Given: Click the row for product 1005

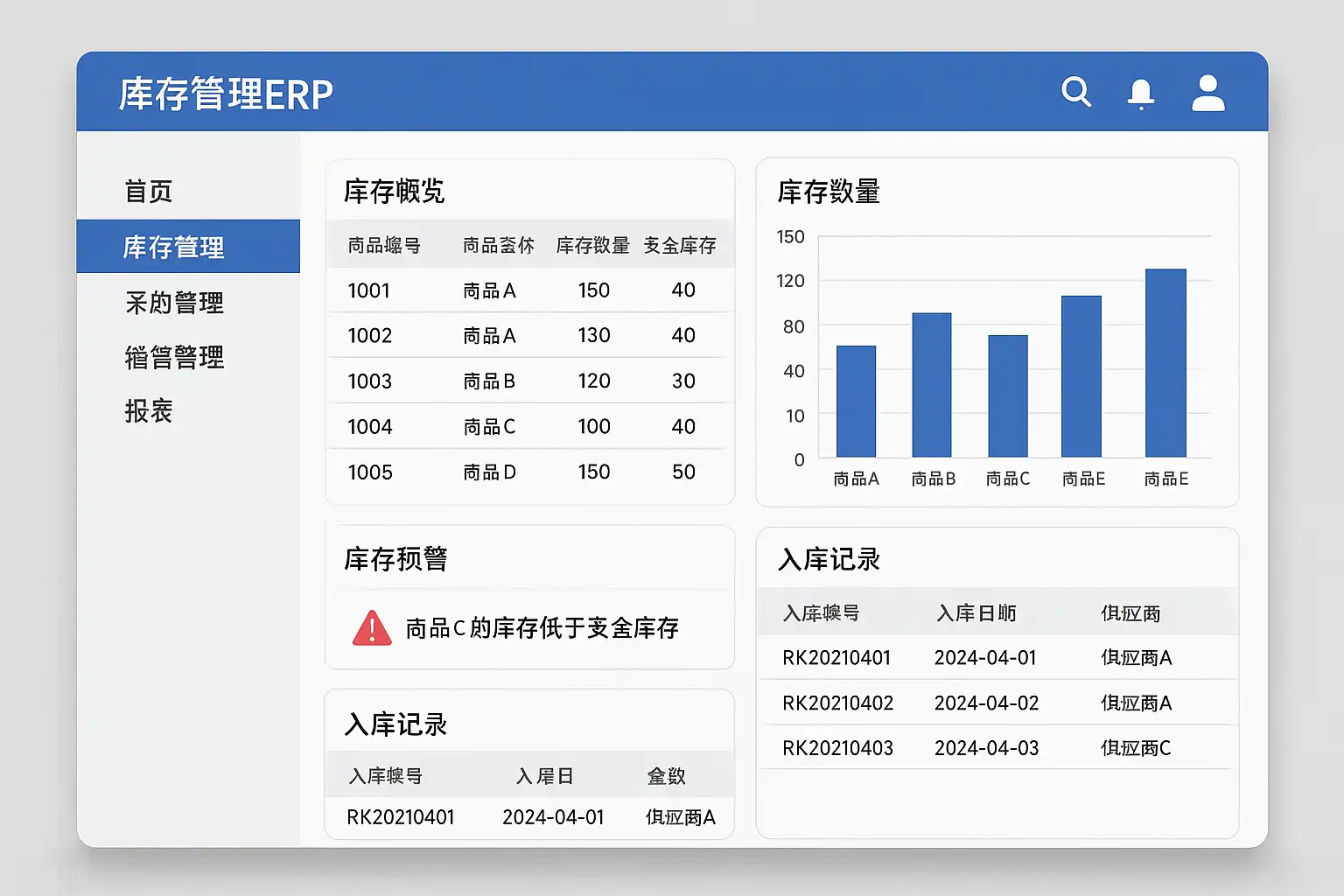Looking at the screenshot, I should tap(528, 472).
